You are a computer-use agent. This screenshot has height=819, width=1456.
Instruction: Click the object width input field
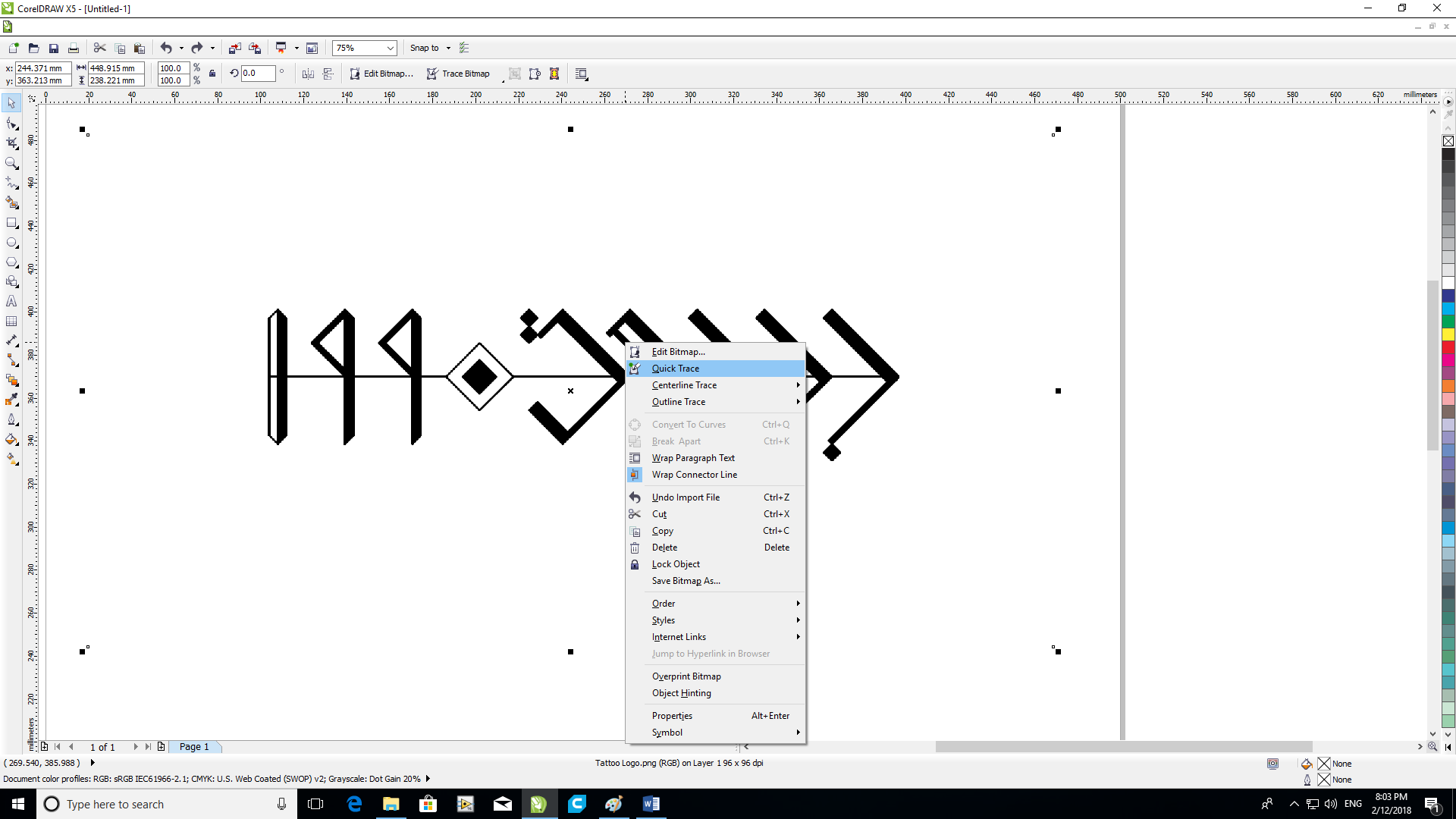[x=115, y=68]
